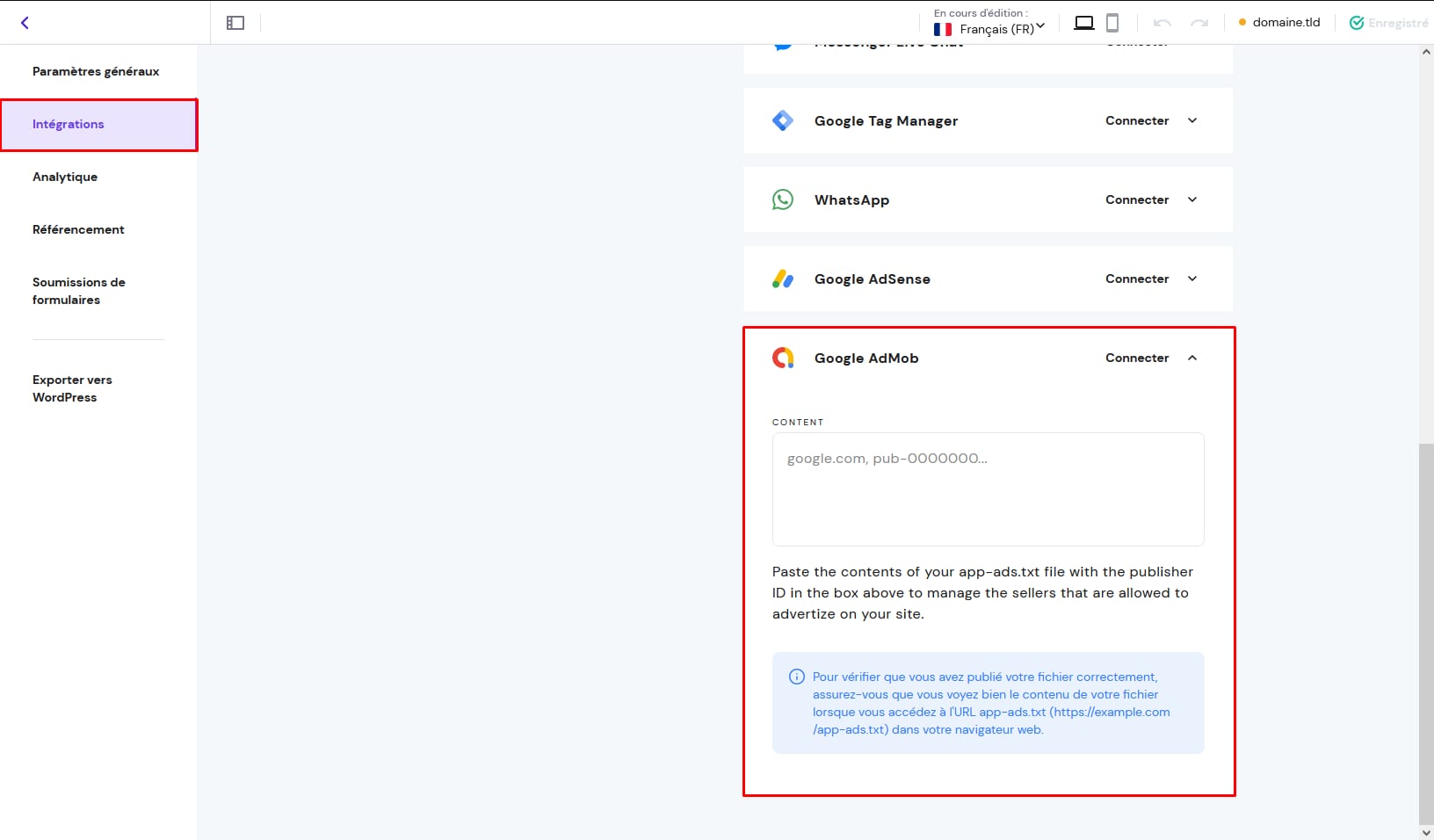Viewport: 1434px width, 840px height.
Task: Collapse the Google AdMob section
Action: pos(1192,358)
